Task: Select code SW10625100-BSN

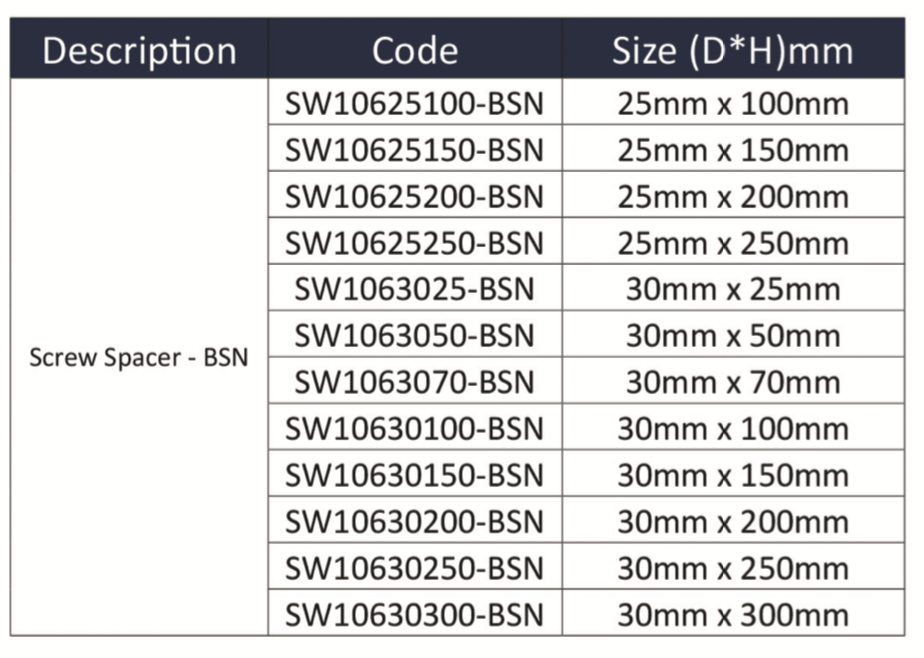Action: point(415,103)
